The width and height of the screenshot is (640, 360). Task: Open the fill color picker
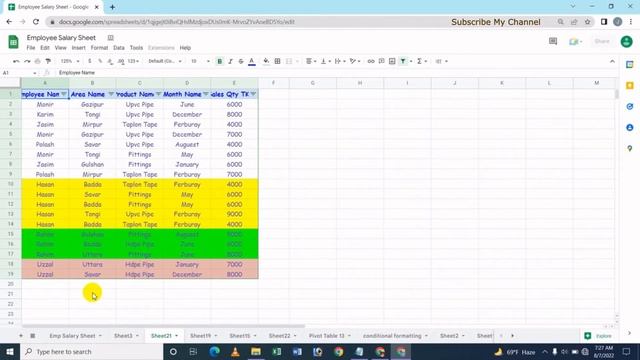(266, 61)
